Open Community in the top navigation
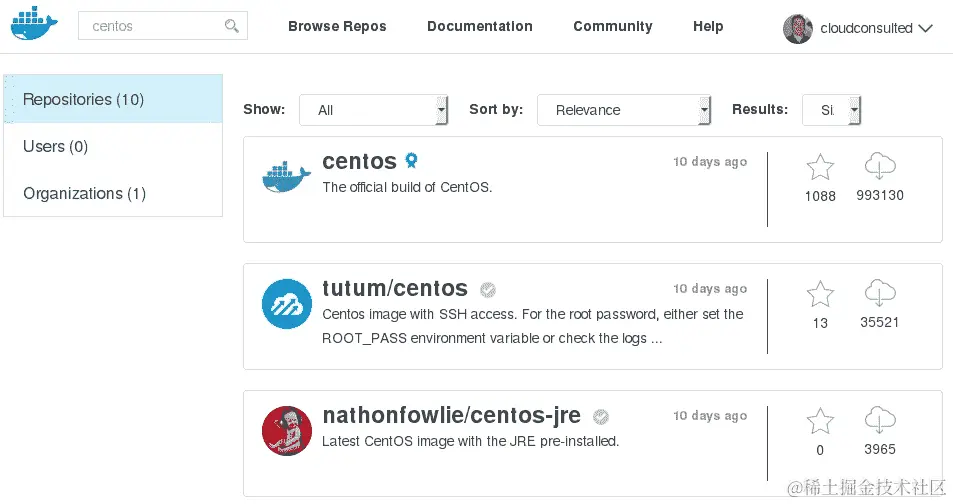953x504 pixels. point(613,26)
